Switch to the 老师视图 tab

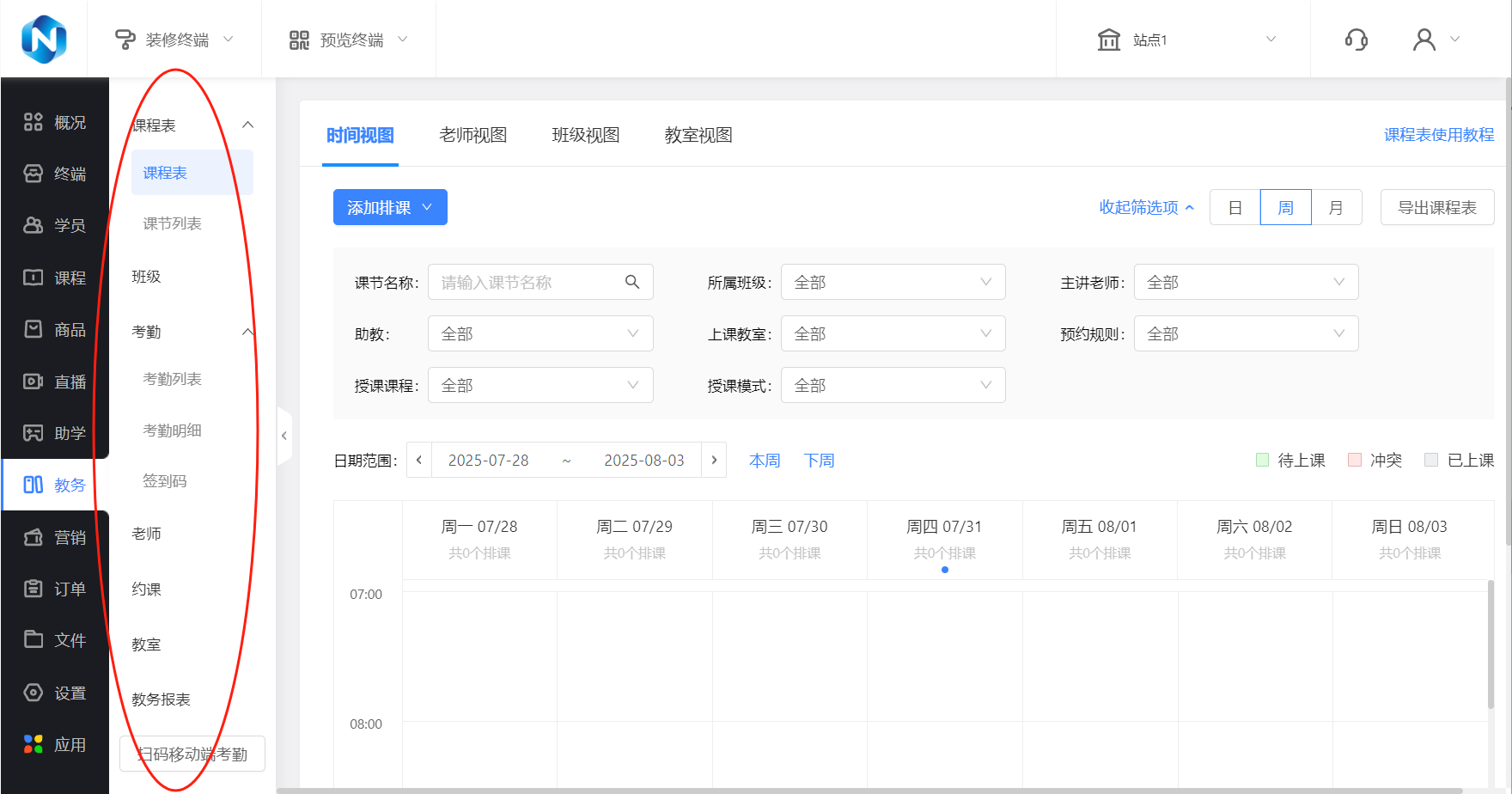pyautogui.click(x=472, y=135)
